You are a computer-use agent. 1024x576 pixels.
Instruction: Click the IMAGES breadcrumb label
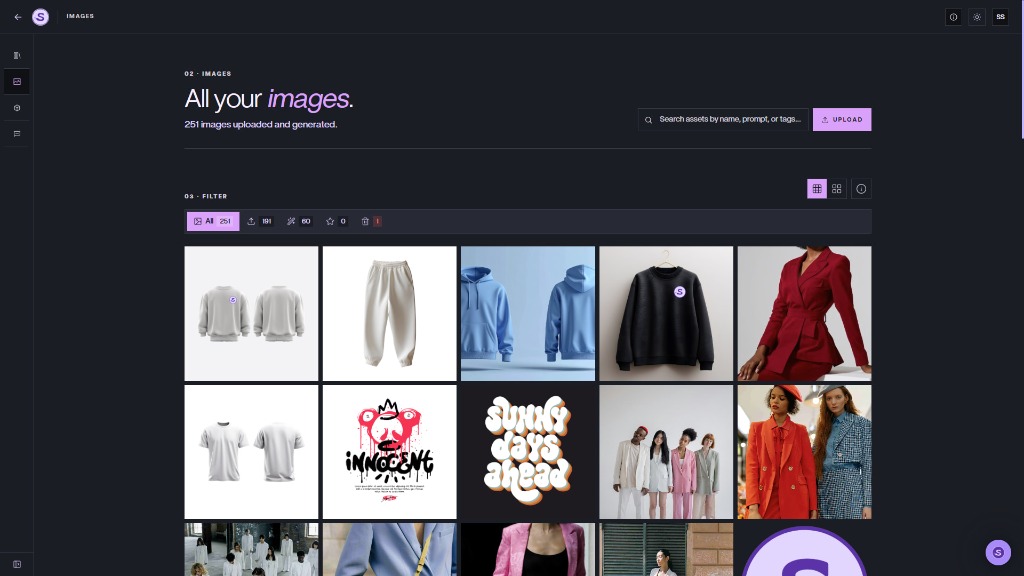point(80,16)
